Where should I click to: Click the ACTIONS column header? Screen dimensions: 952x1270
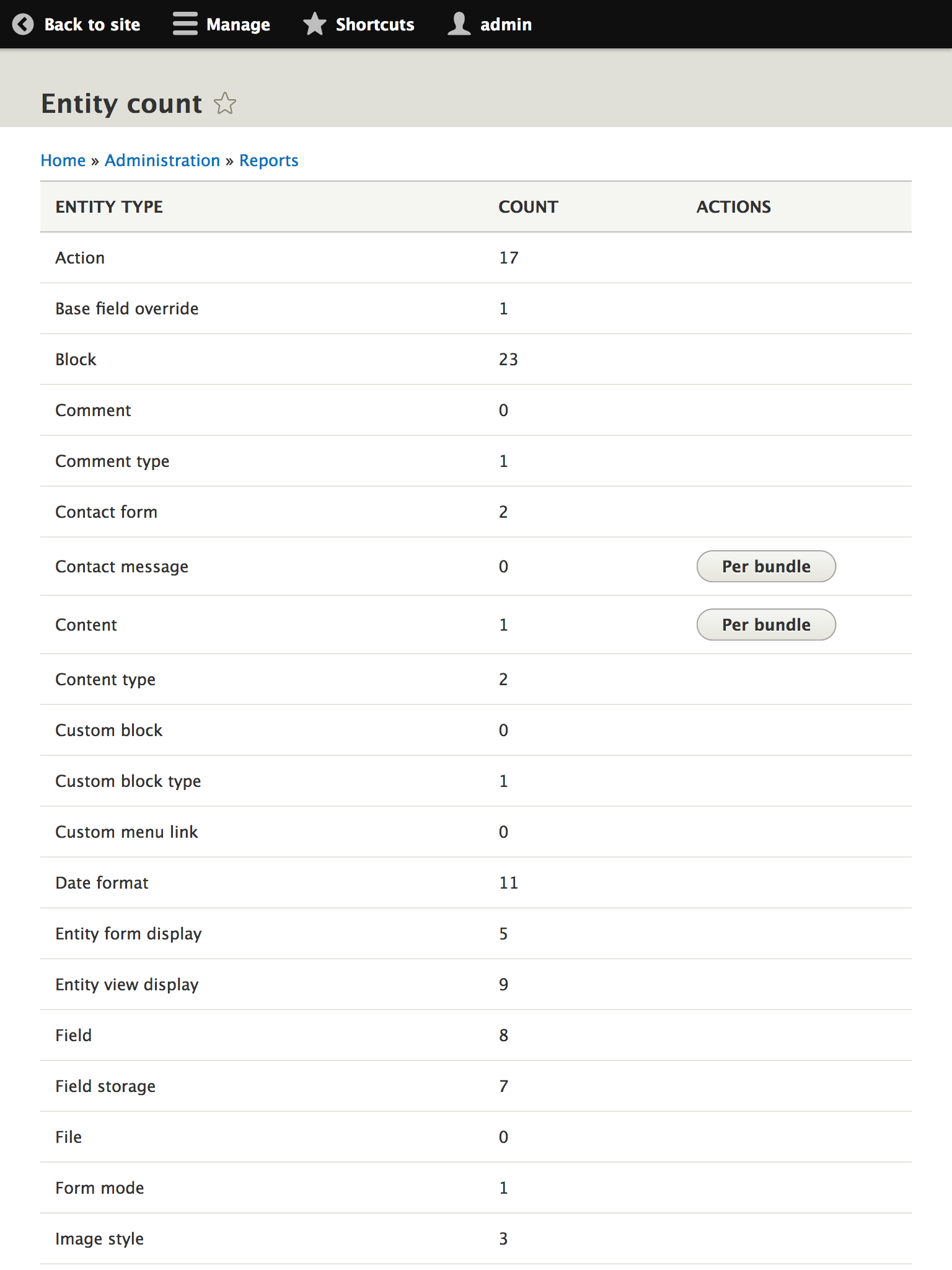(733, 206)
